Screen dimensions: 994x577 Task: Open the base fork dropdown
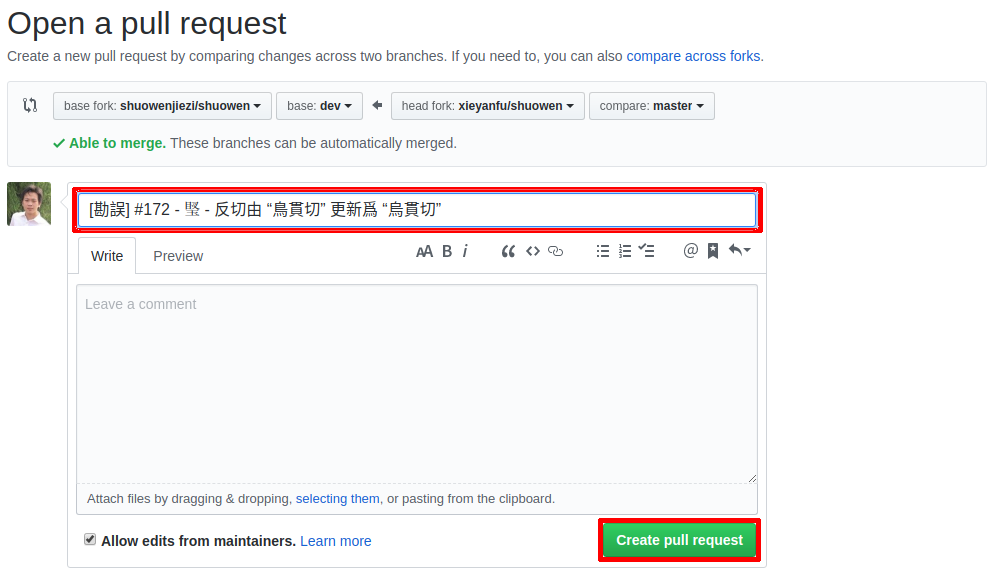click(162, 106)
